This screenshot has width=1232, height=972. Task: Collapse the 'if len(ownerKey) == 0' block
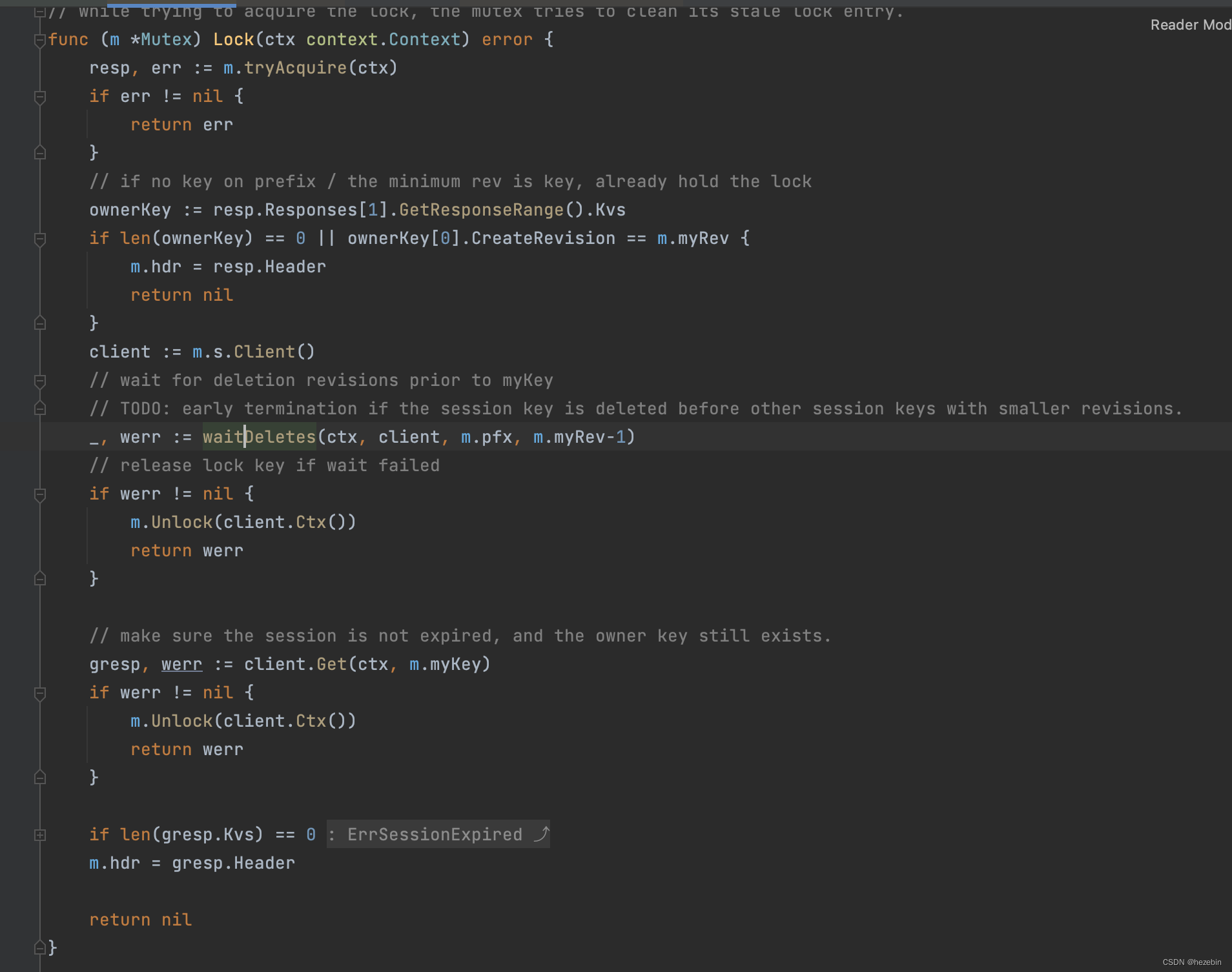coord(40,239)
